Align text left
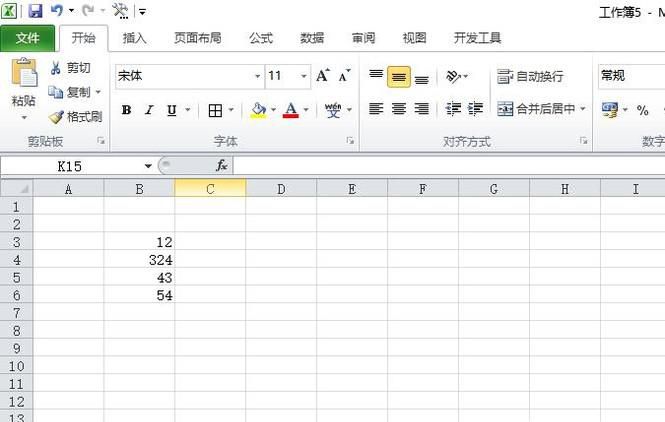The width and height of the screenshot is (665, 422). pyautogui.click(x=376, y=109)
